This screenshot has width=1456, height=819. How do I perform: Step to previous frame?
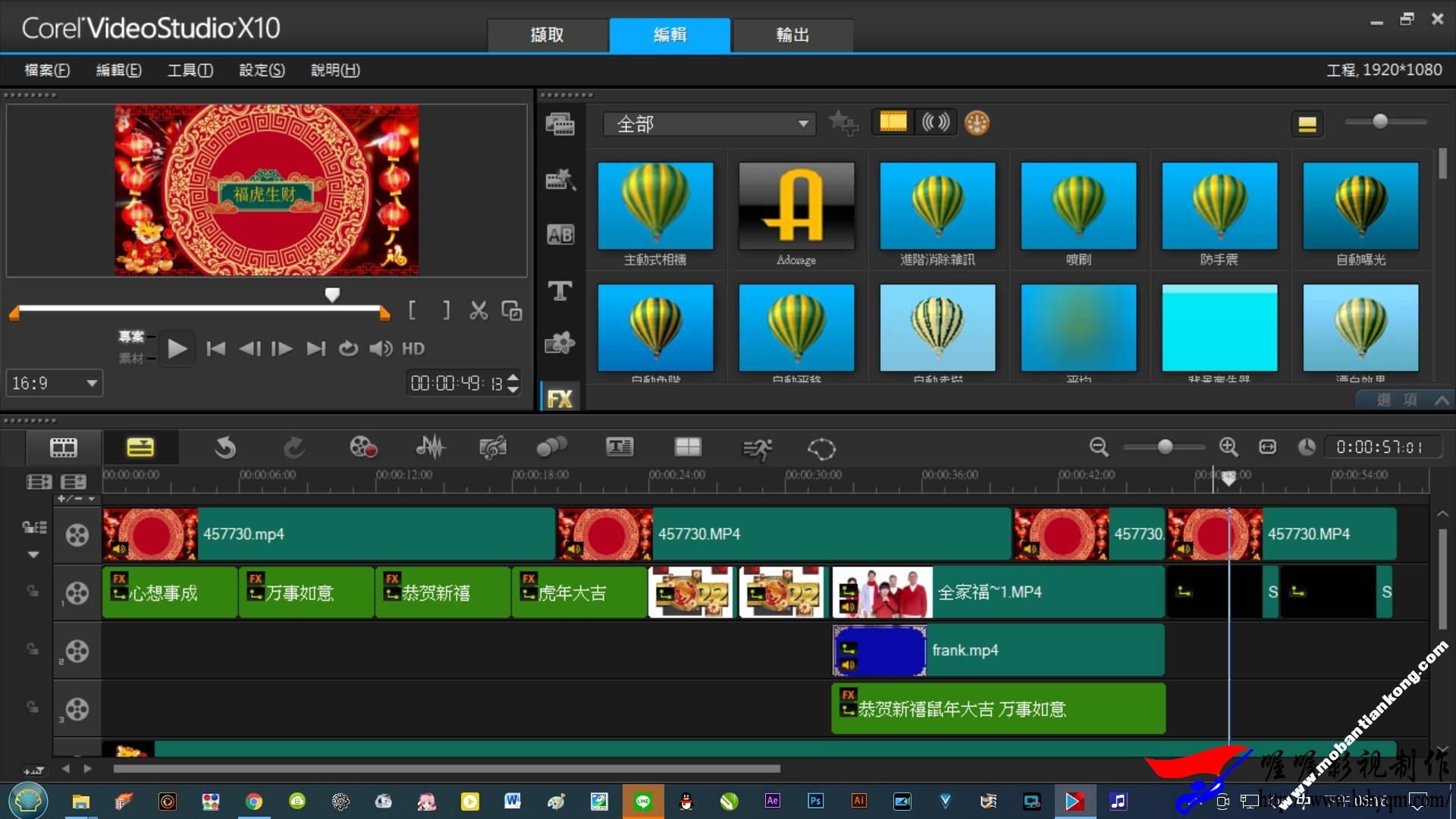[x=249, y=349]
